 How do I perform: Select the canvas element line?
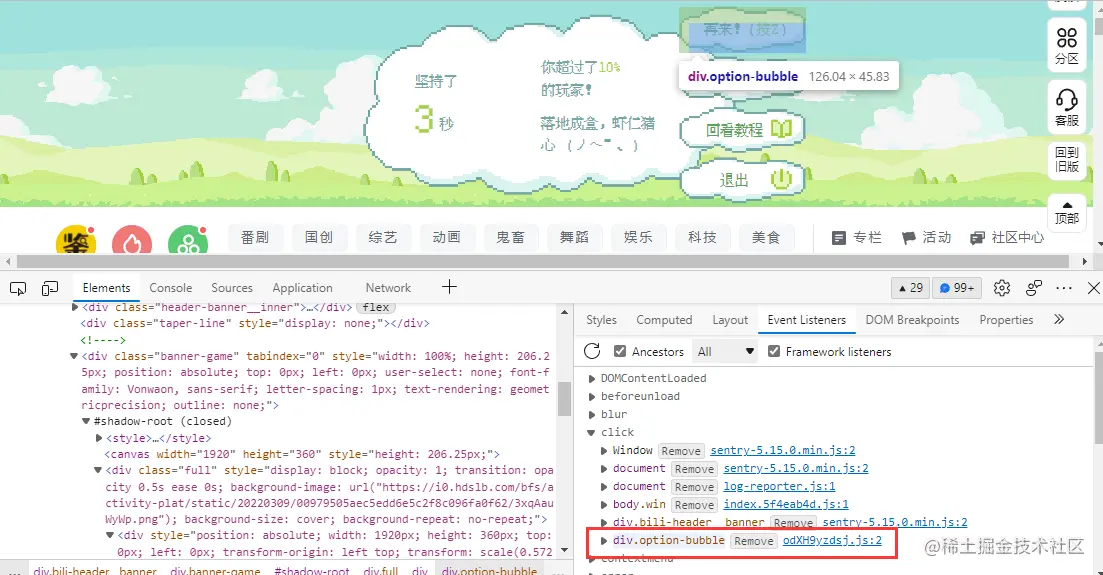(x=302, y=454)
